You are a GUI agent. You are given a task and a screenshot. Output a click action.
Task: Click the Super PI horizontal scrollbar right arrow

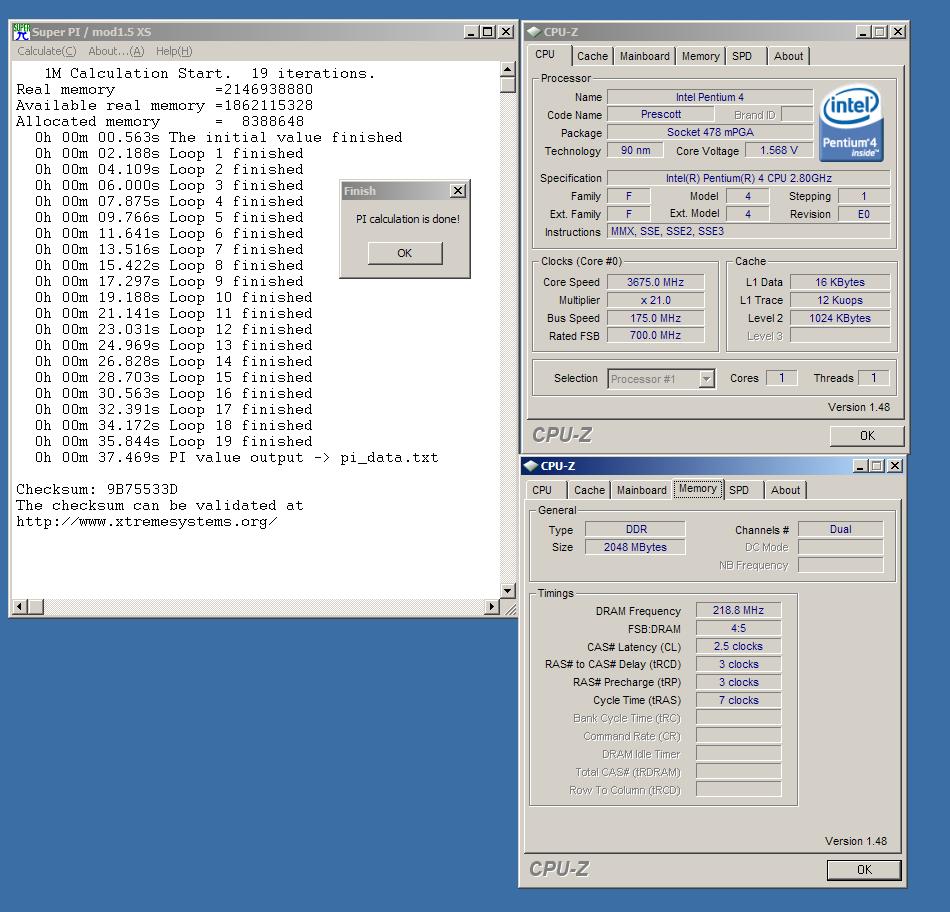tap(492, 606)
